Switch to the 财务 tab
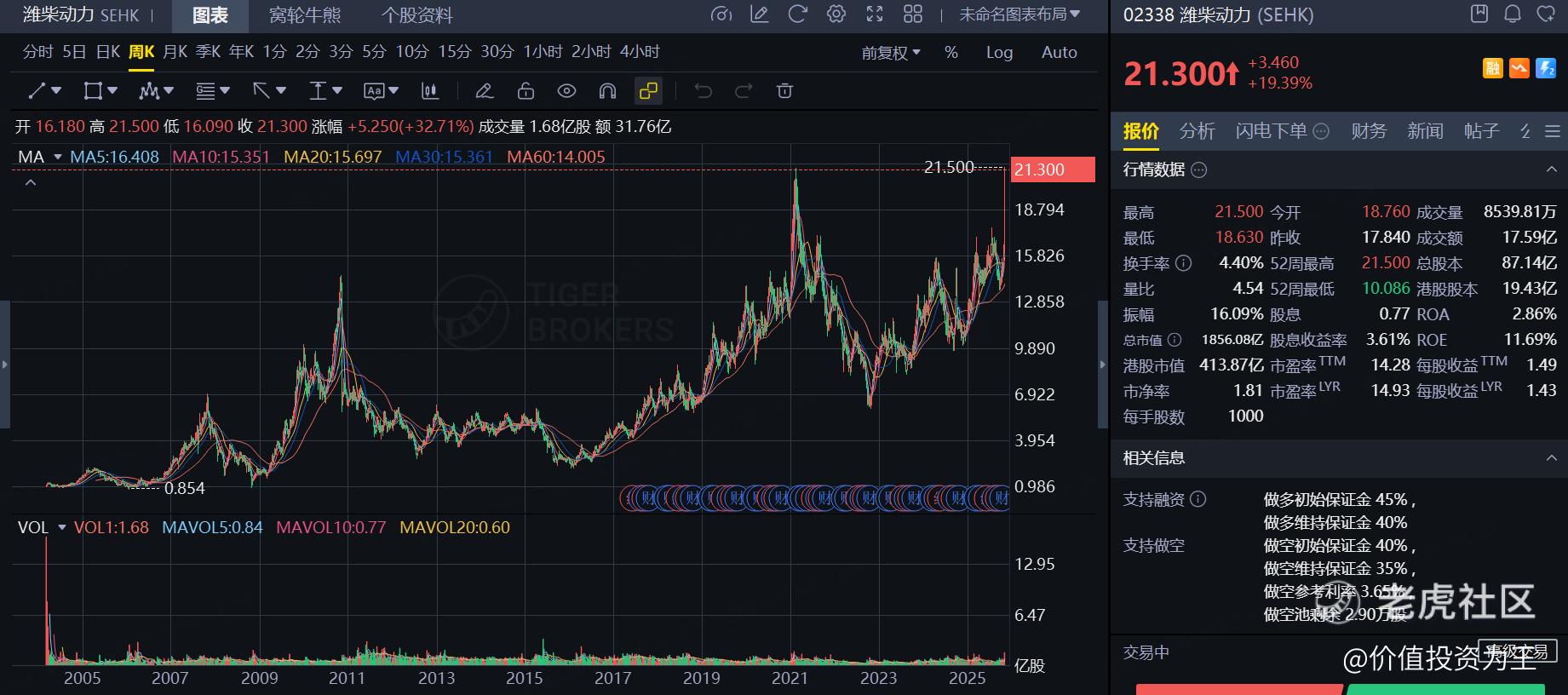The height and width of the screenshot is (695, 1568). [1368, 131]
